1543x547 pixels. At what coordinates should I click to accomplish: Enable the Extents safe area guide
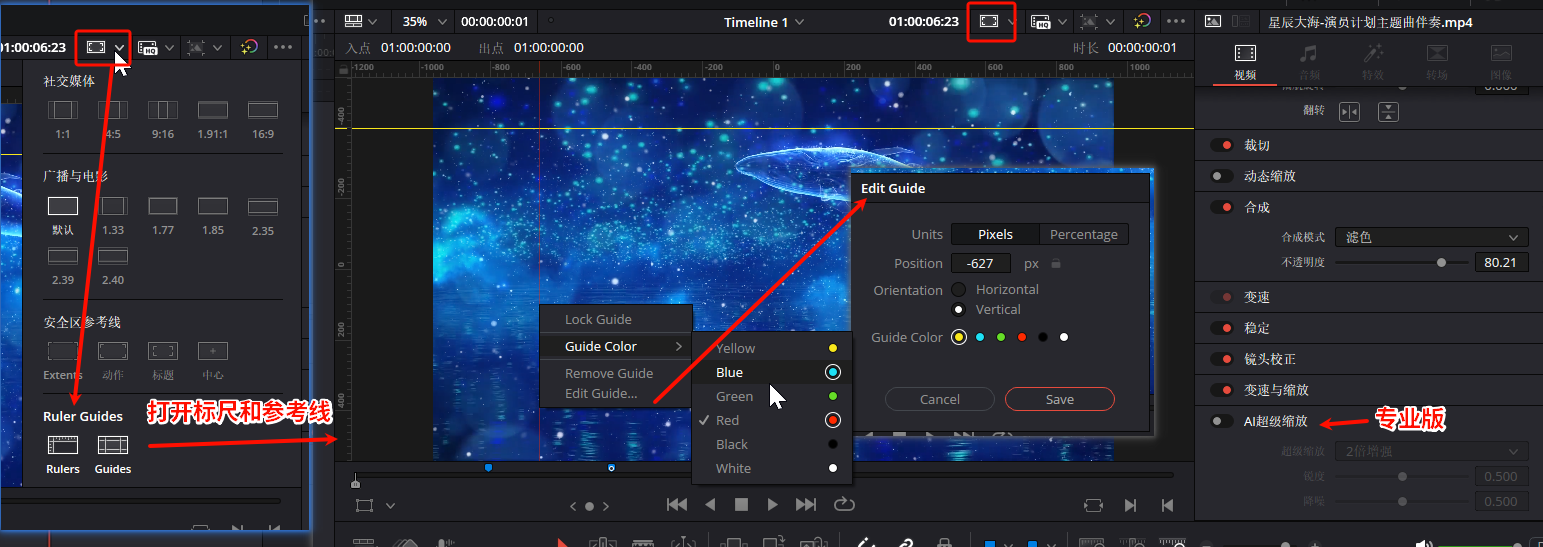(x=63, y=351)
